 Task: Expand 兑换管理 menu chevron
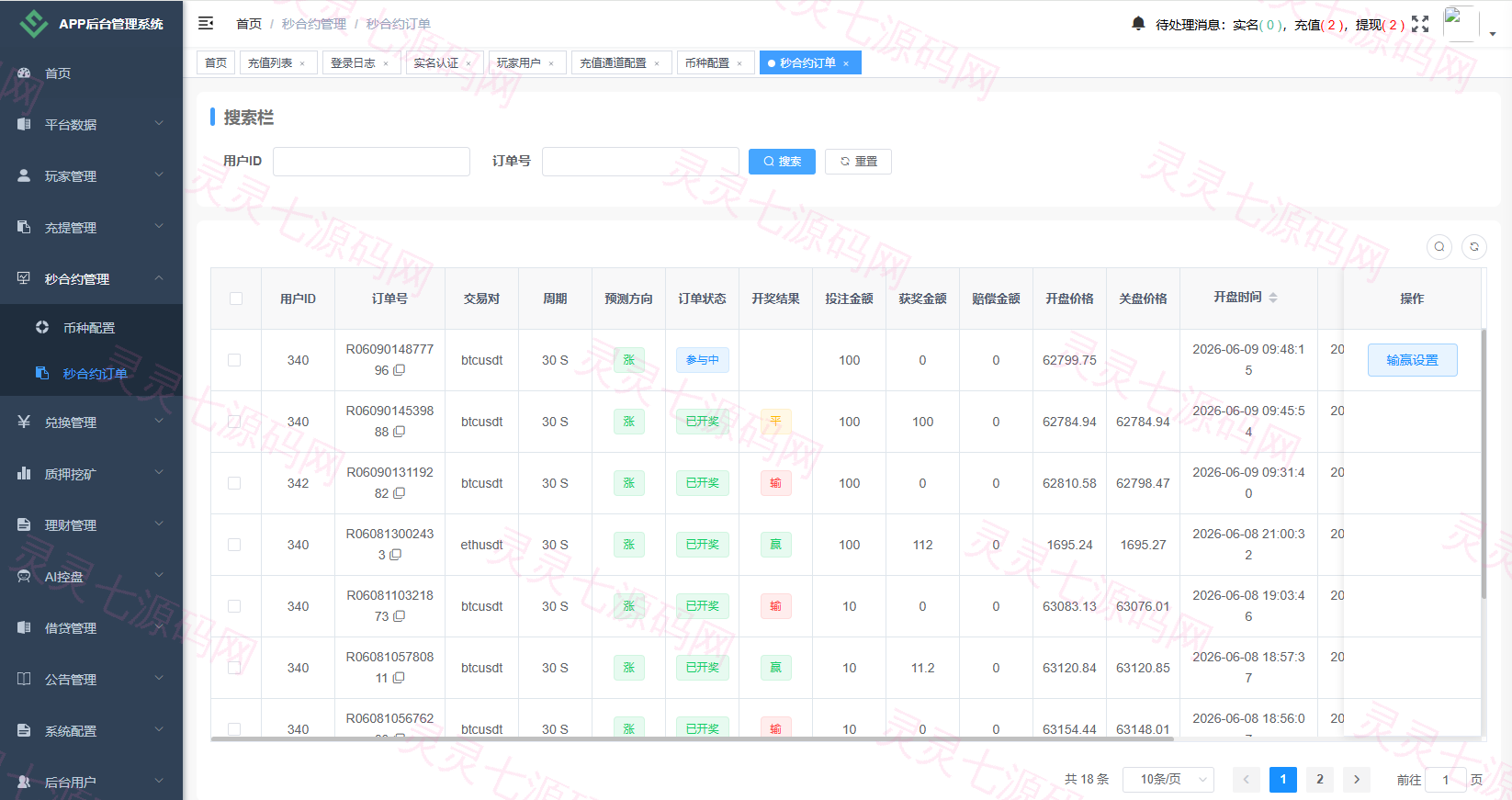point(159,421)
